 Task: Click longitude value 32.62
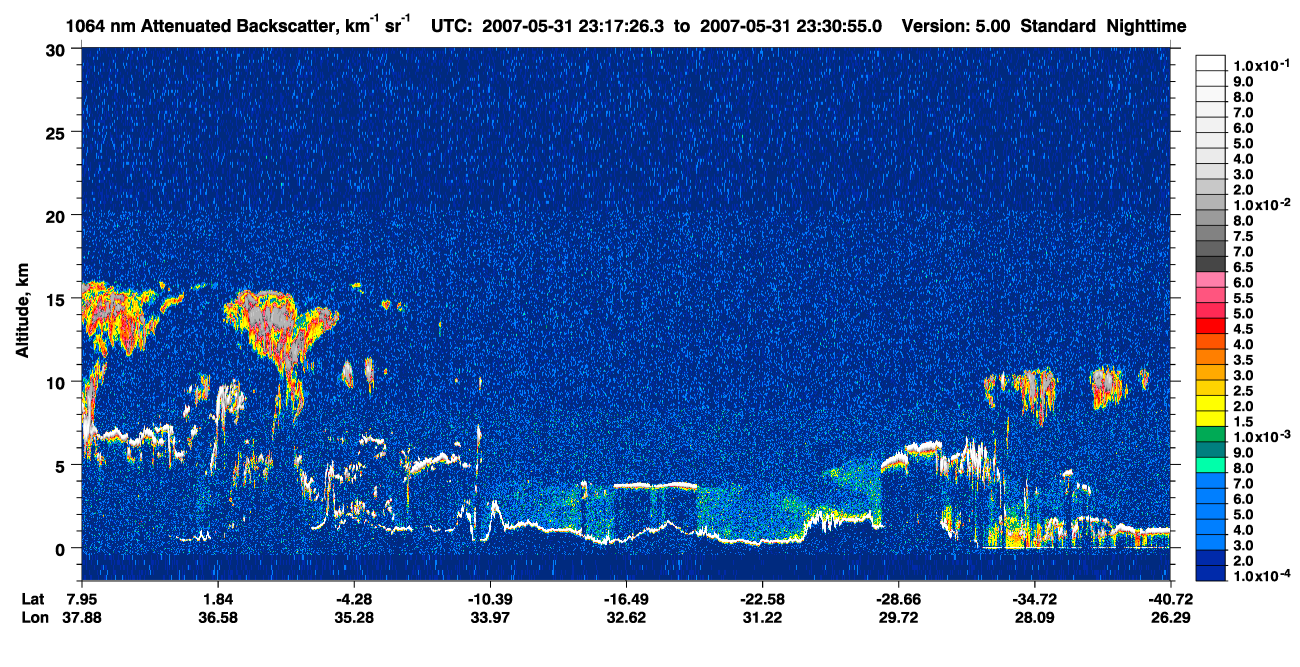click(x=626, y=617)
